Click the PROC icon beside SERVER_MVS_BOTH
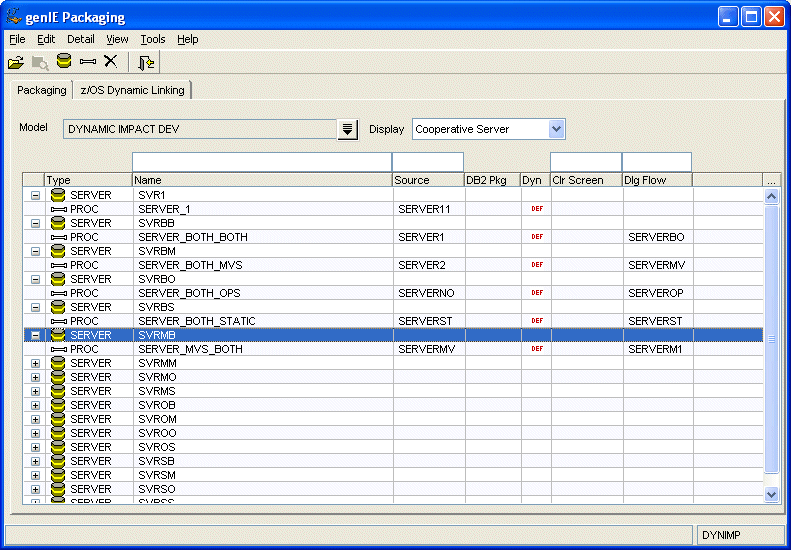Viewport: 791px width, 550px height. click(58, 349)
